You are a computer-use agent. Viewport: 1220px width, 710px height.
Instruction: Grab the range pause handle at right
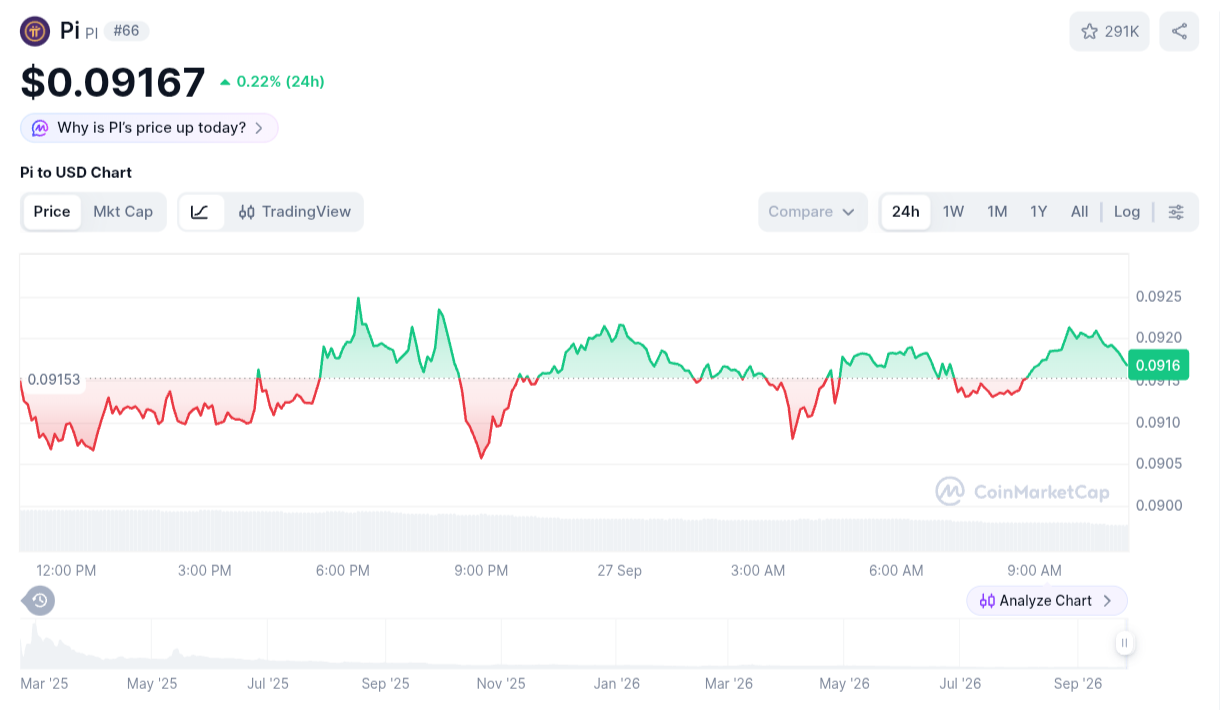(1125, 643)
